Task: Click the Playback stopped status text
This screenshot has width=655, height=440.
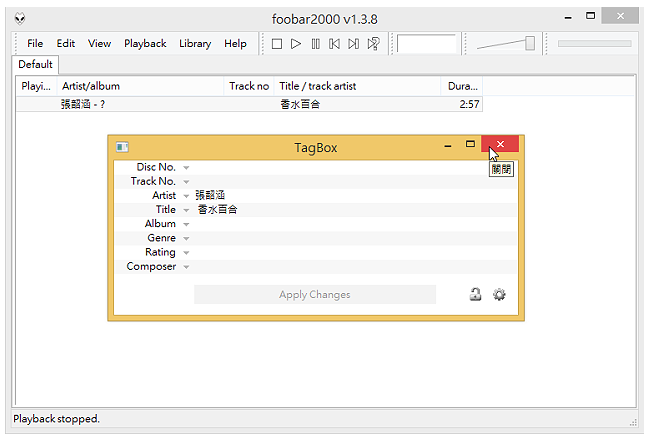Action: click(x=56, y=419)
